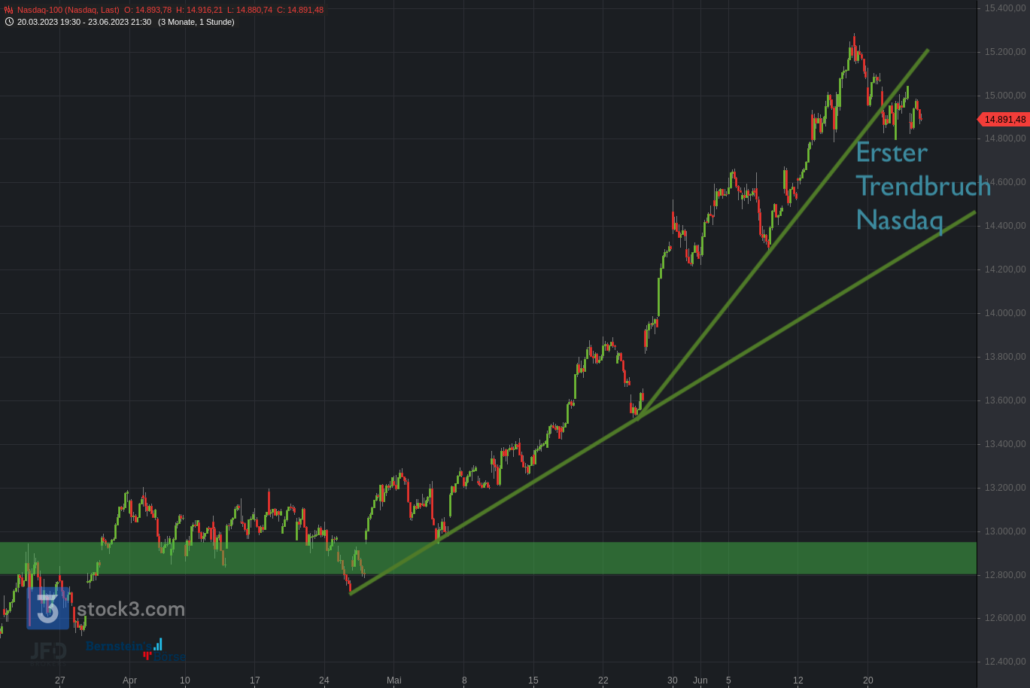
Task: Click the "Jun" month label on time axis
Action: point(700,680)
